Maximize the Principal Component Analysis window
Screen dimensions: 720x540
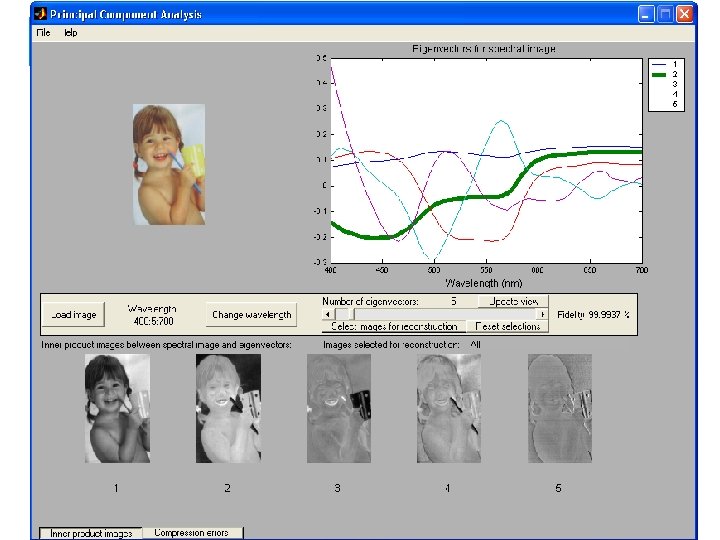(665, 14)
